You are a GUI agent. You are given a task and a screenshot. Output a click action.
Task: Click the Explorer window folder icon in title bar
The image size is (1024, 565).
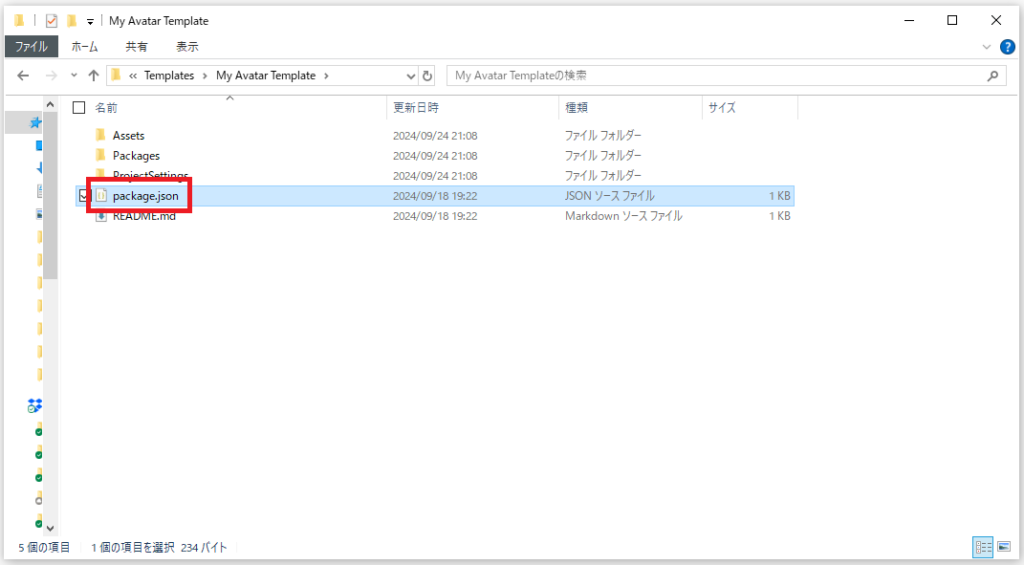[x=19, y=21]
